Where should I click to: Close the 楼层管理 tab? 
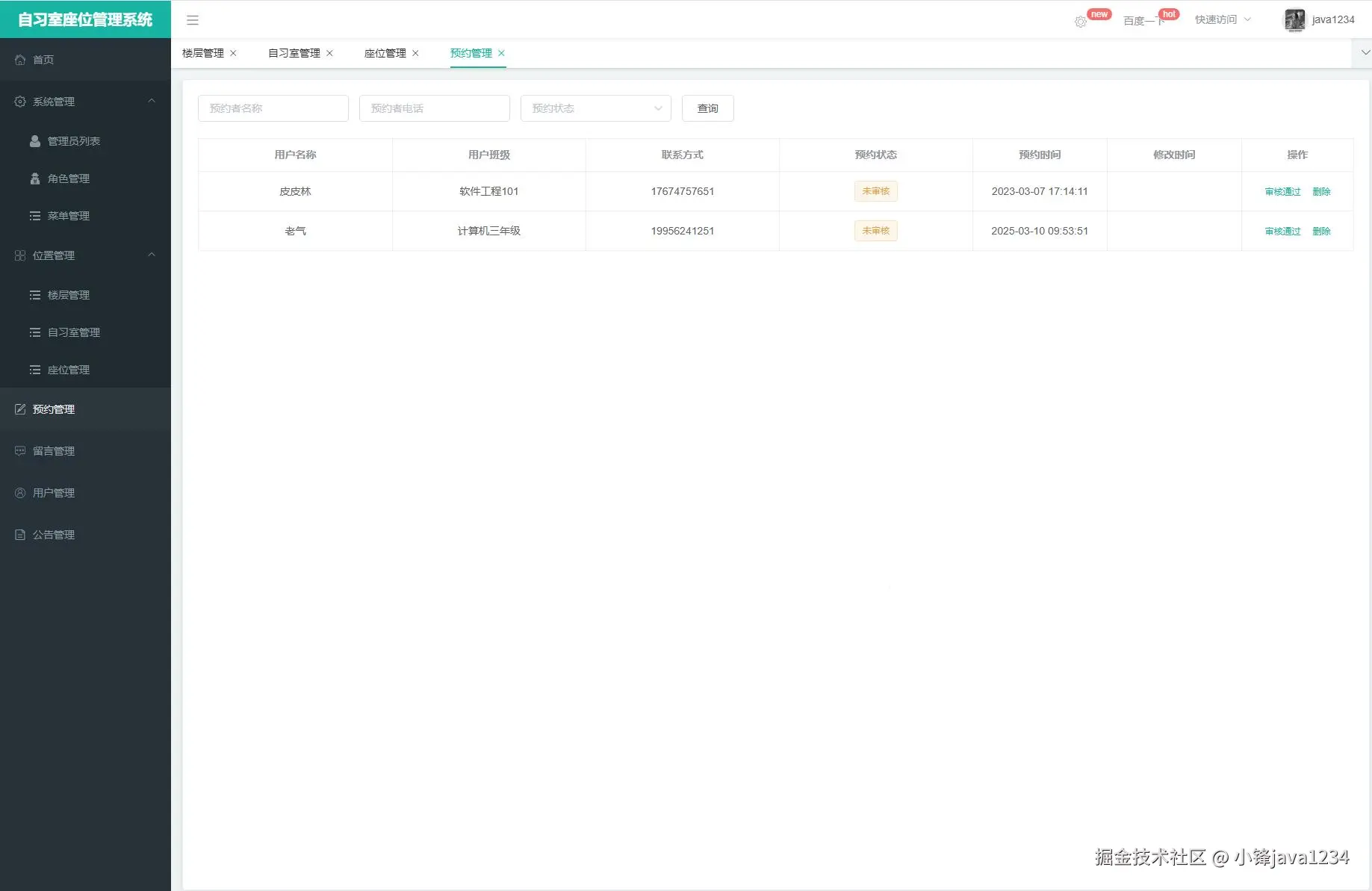click(x=233, y=53)
